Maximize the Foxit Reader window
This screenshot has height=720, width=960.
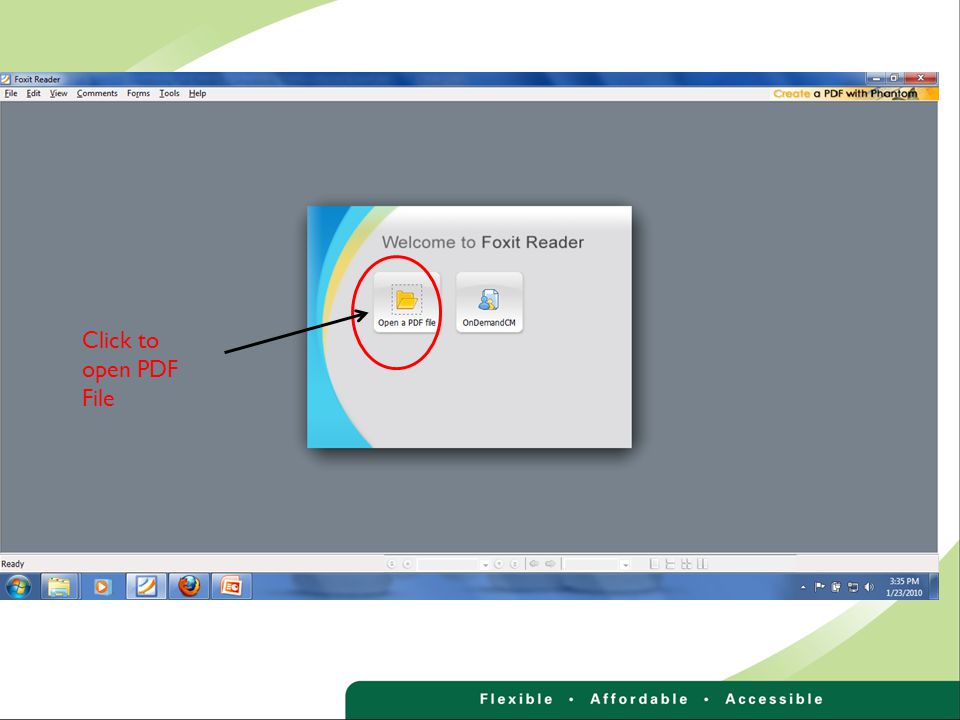[x=894, y=78]
